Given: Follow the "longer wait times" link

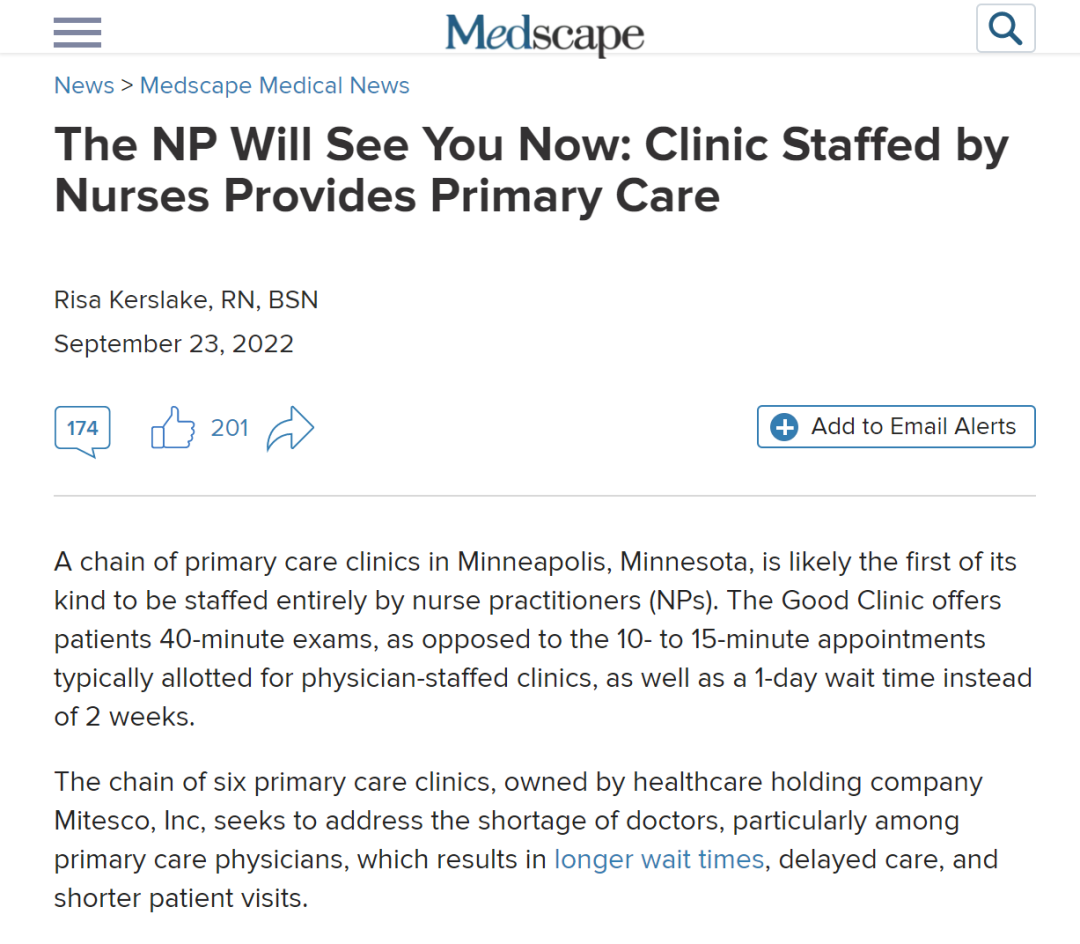Looking at the screenshot, I should [659, 859].
